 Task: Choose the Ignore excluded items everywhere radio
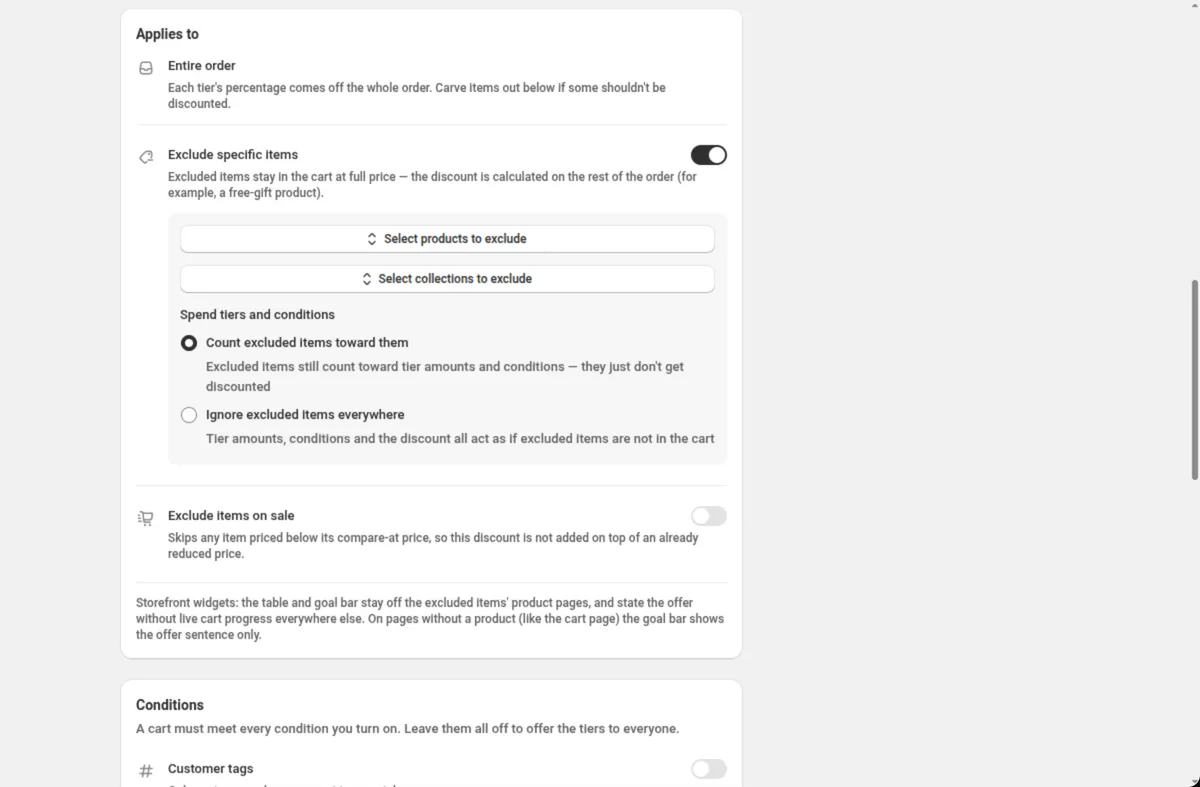tap(189, 415)
